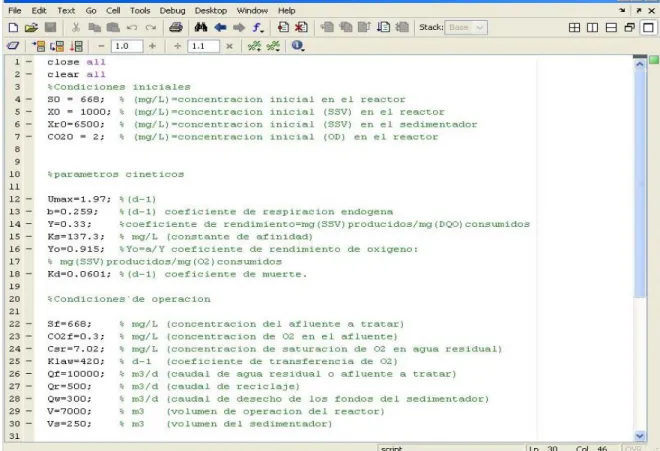Undock the editor with the diagonal arrow icon
660x451 pixels.
pyautogui.click(x=639, y=11)
